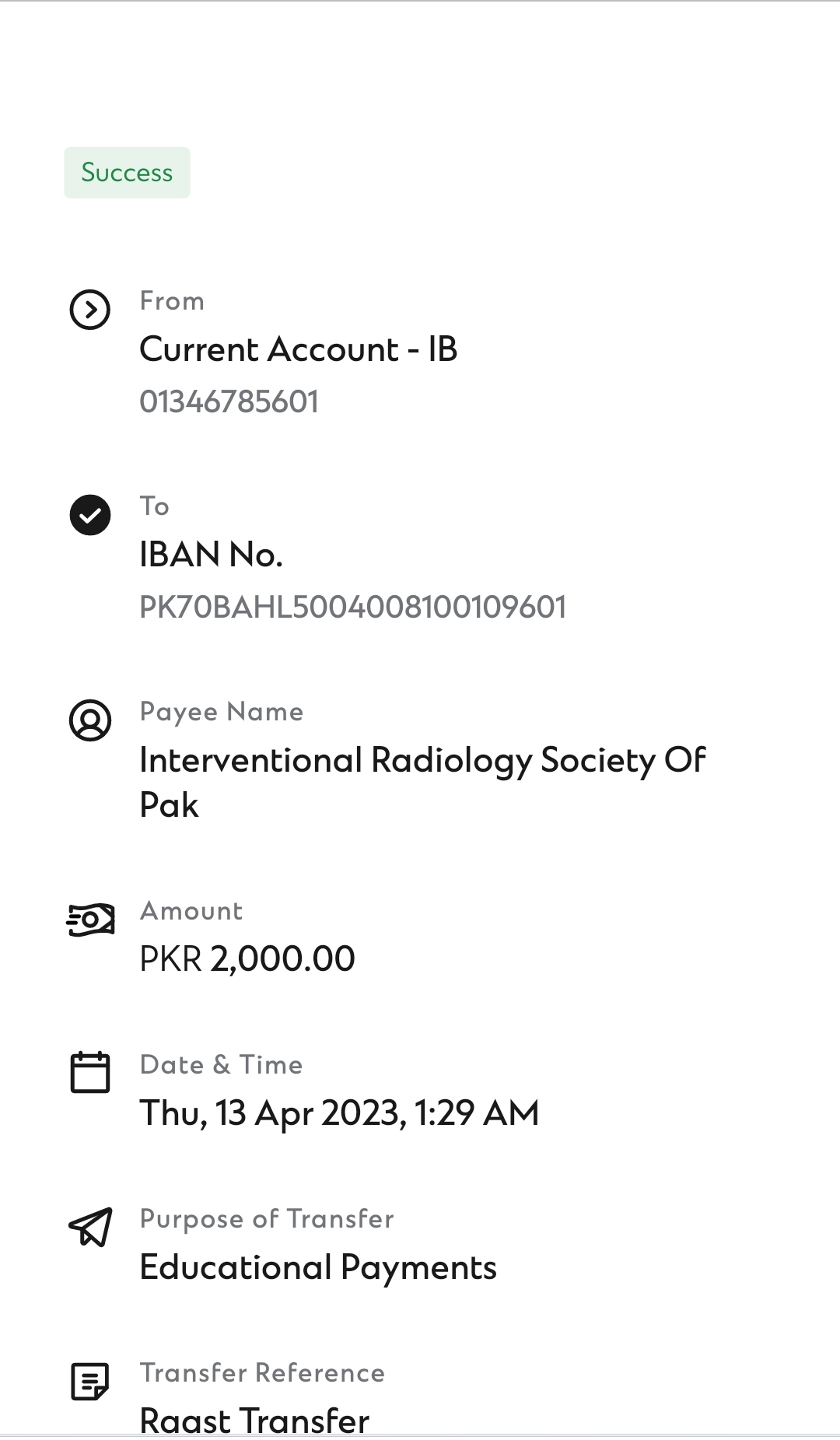Tap the PKR 2,000.00 amount value

click(247, 958)
